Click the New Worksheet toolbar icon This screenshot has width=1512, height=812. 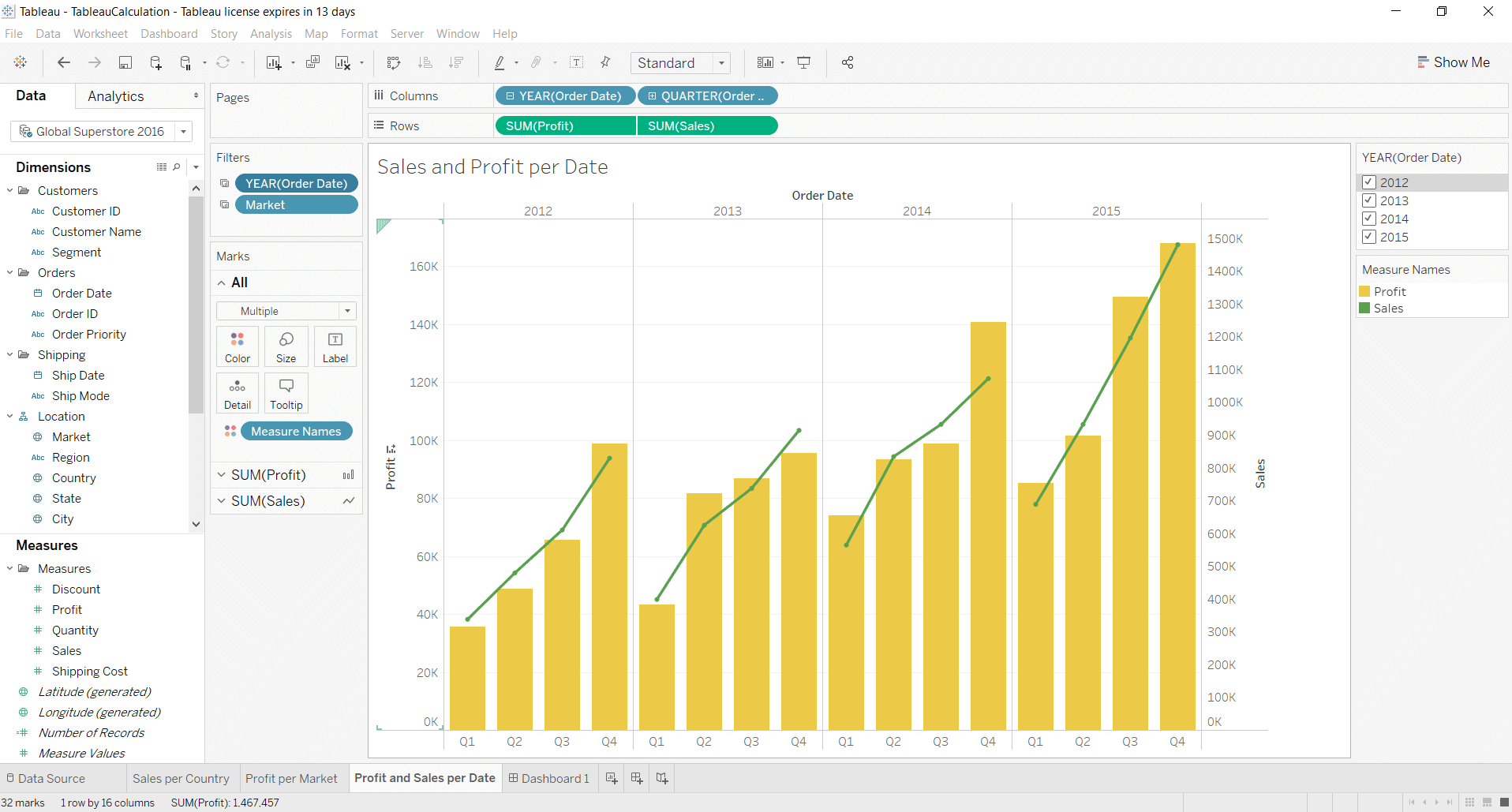click(274, 62)
